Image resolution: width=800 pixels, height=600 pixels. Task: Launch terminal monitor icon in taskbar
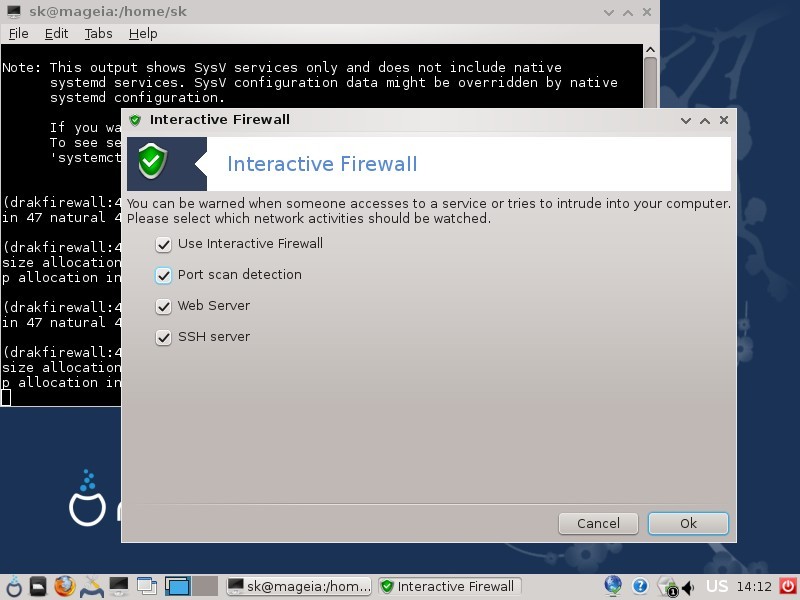pyautogui.click(x=119, y=587)
